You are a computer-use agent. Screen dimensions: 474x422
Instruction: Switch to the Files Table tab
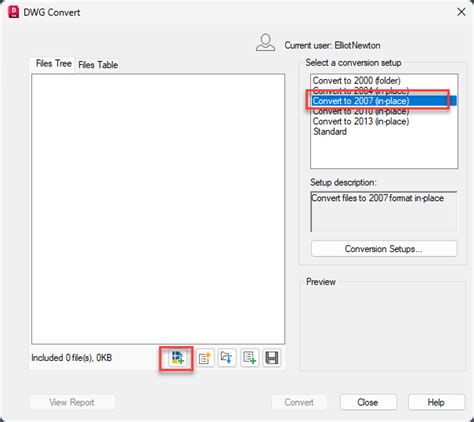pyautogui.click(x=98, y=65)
